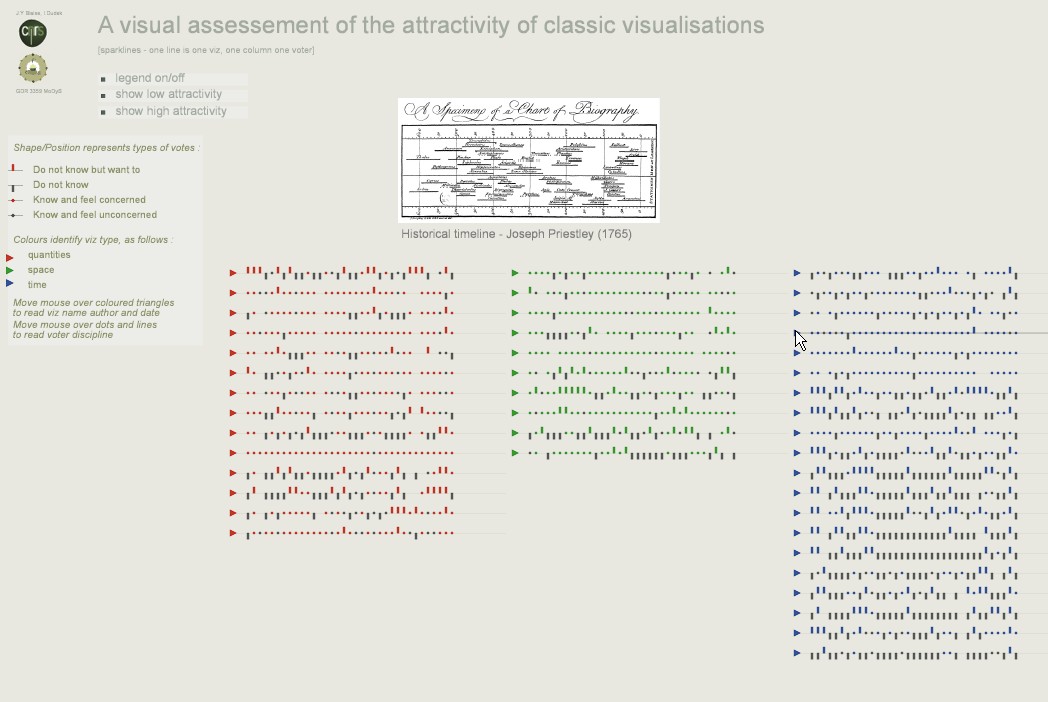Click the second red triangle in the red column

click(233, 293)
